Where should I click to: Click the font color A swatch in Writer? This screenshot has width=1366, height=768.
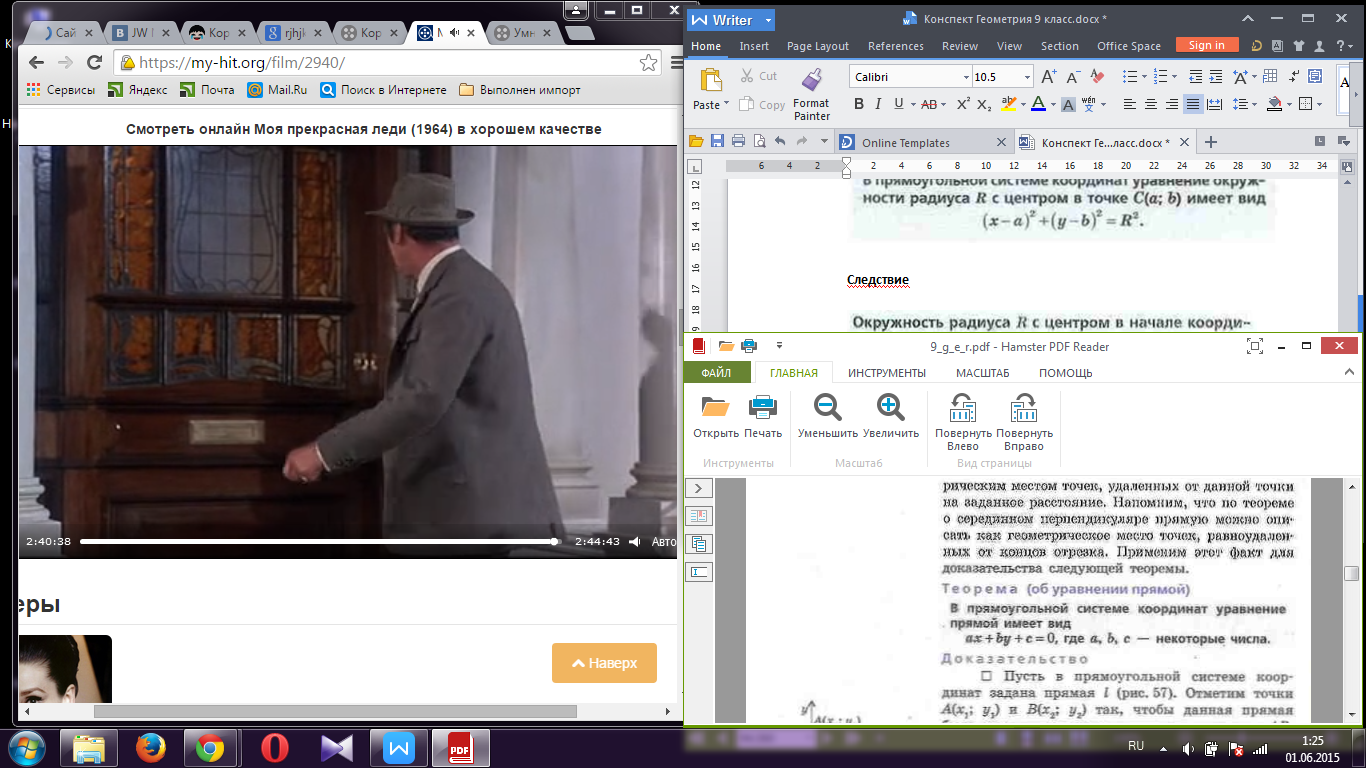coord(1037,104)
